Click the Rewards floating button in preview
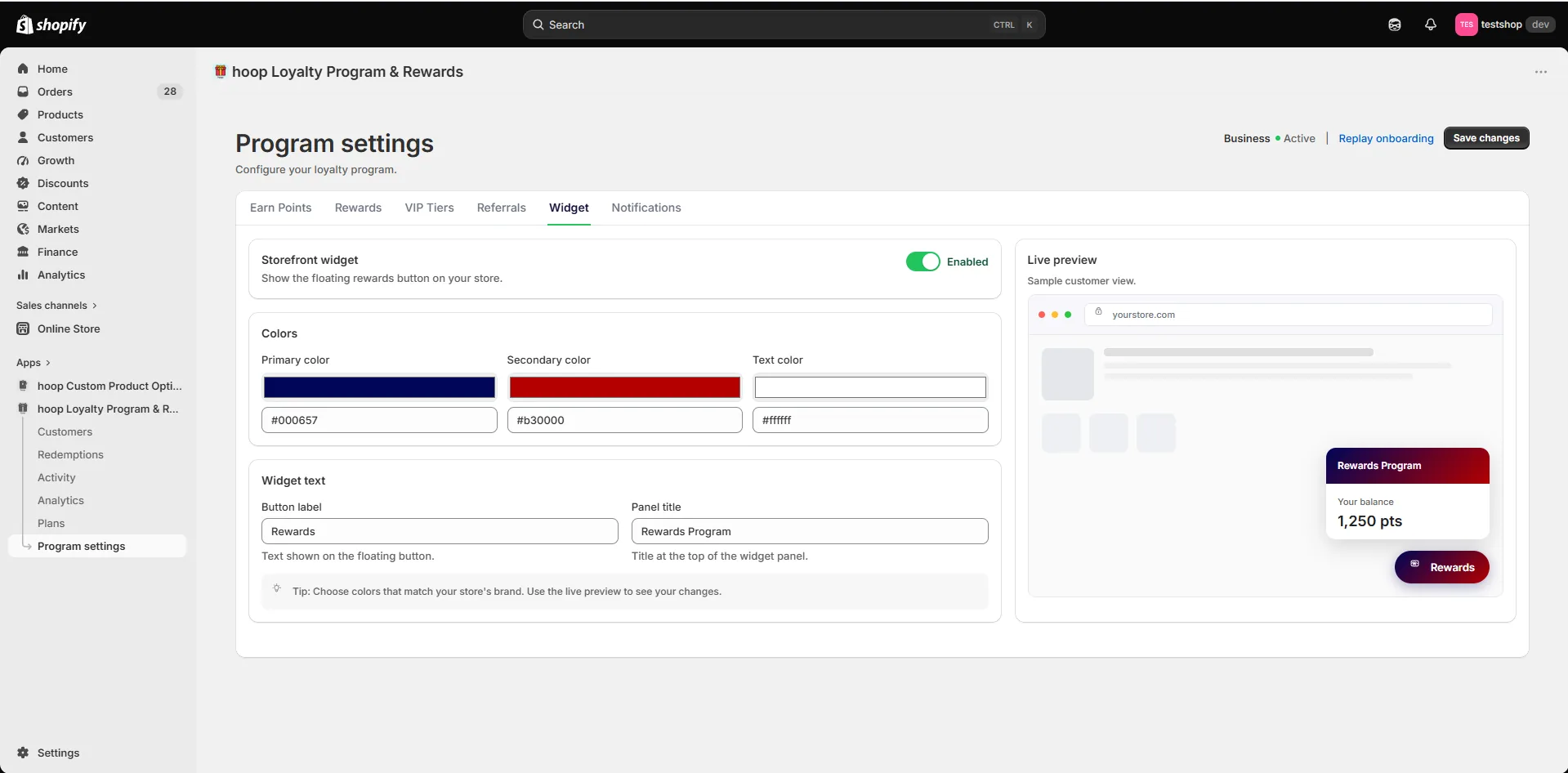The width and height of the screenshot is (1568, 773). click(x=1442, y=567)
